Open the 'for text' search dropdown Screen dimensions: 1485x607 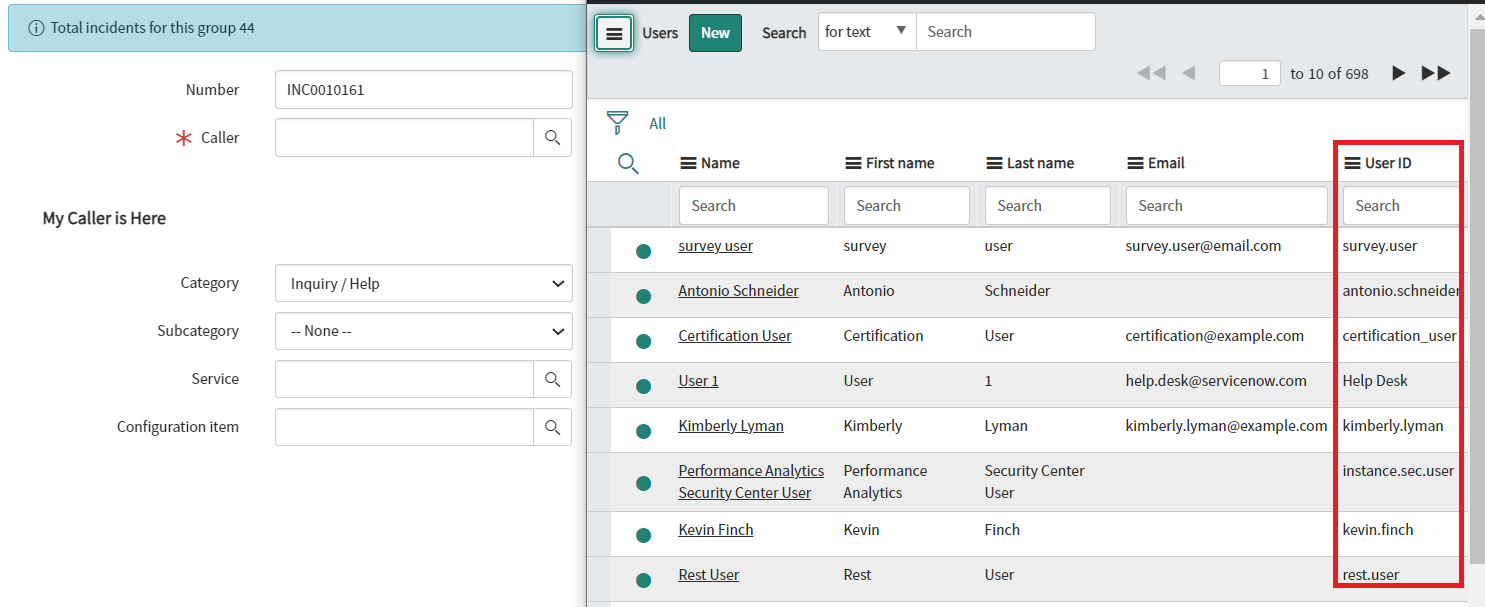point(866,32)
